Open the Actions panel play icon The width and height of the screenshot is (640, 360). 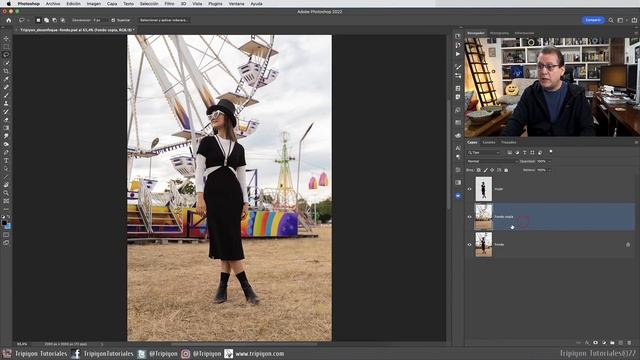pos(458,54)
